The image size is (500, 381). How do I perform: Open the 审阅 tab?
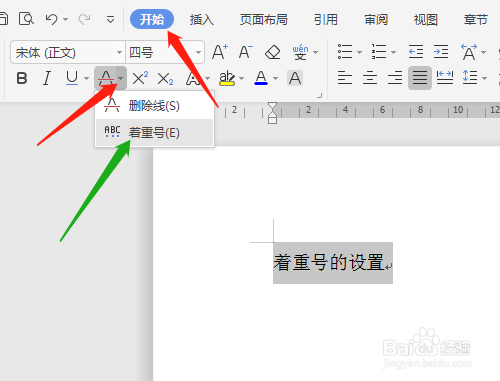pyautogui.click(x=376, y=20)
